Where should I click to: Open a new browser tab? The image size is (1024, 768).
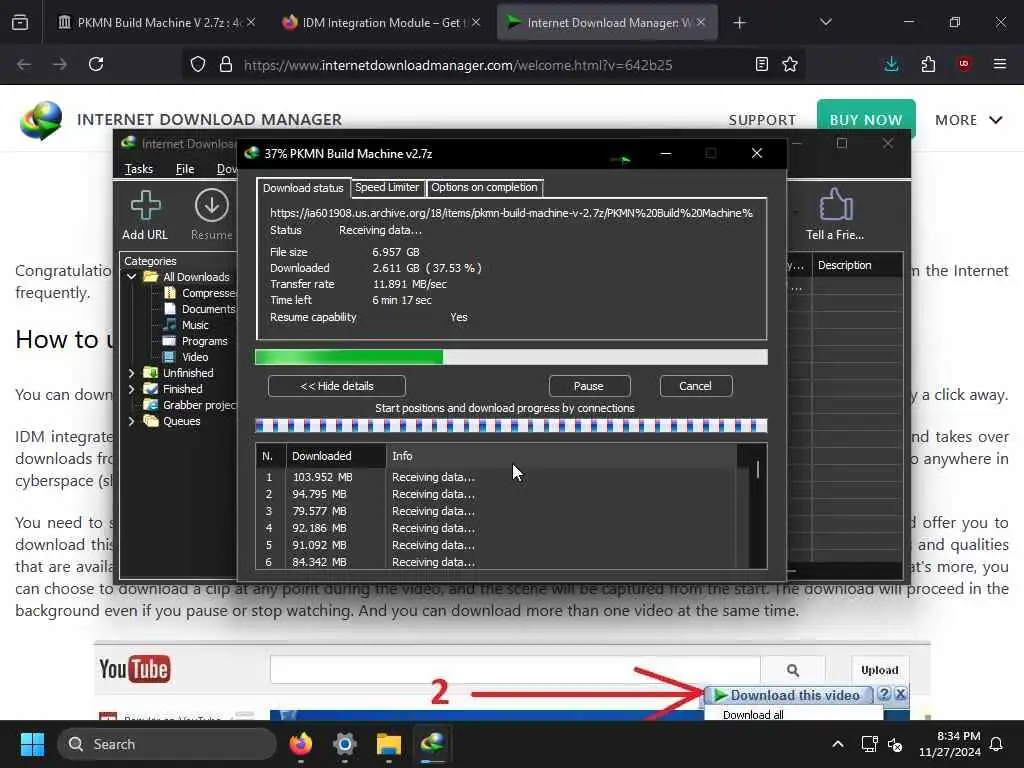(x=739, y=23)
